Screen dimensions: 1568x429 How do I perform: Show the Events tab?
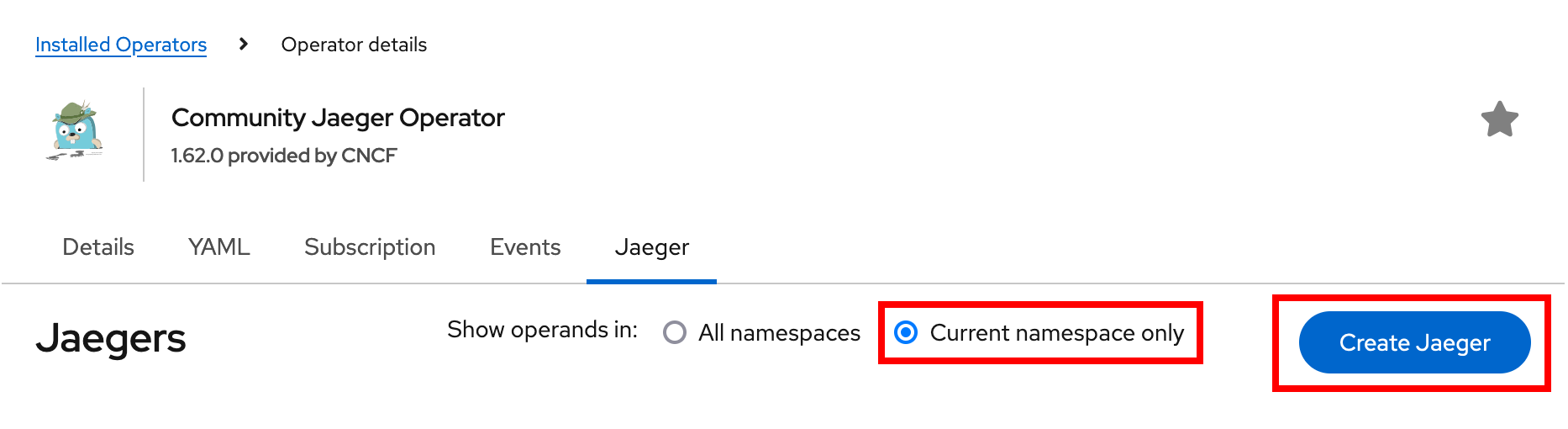click(x=525, y=247)
